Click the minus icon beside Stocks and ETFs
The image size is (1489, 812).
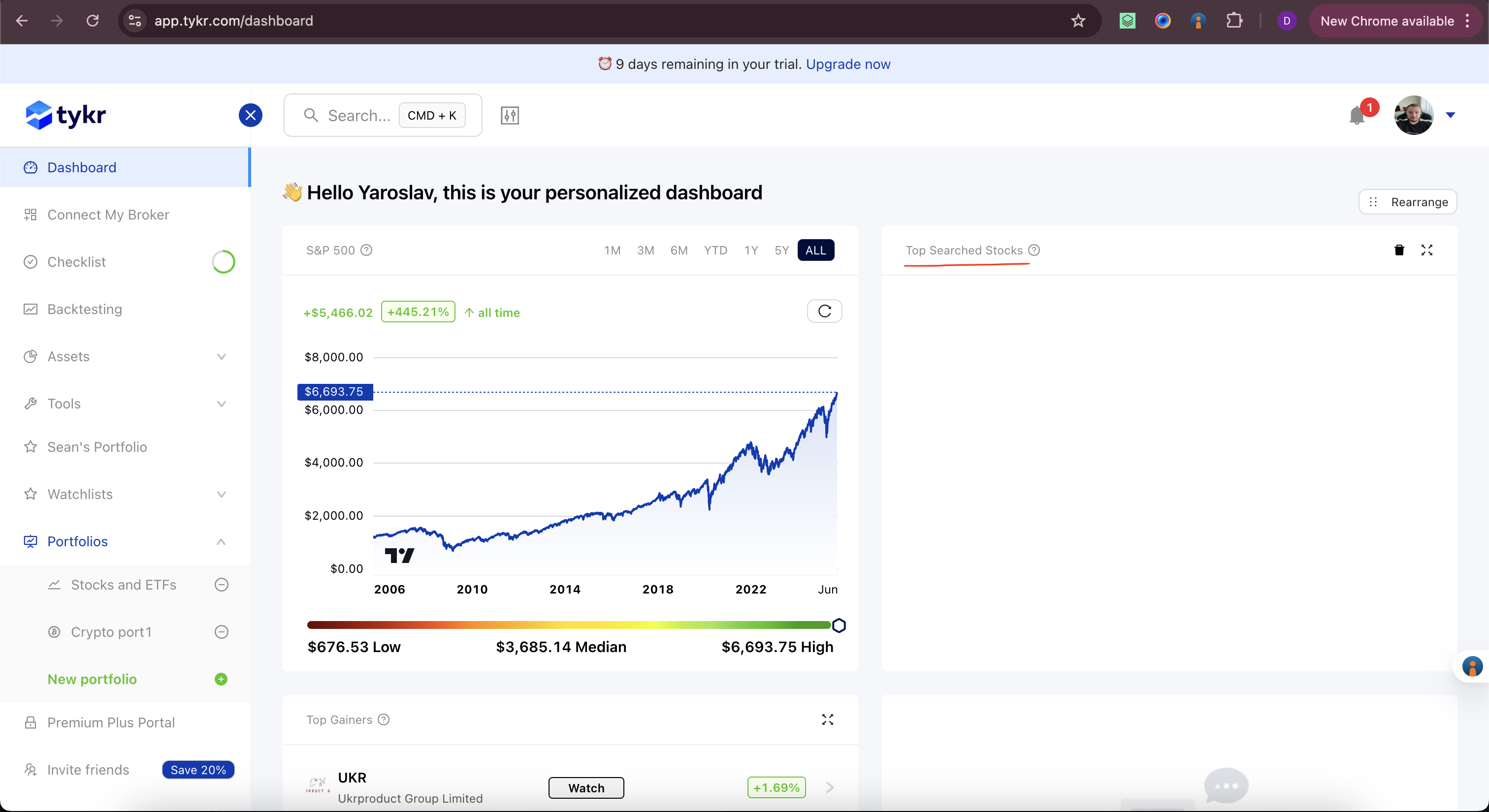tap(222, 585)
